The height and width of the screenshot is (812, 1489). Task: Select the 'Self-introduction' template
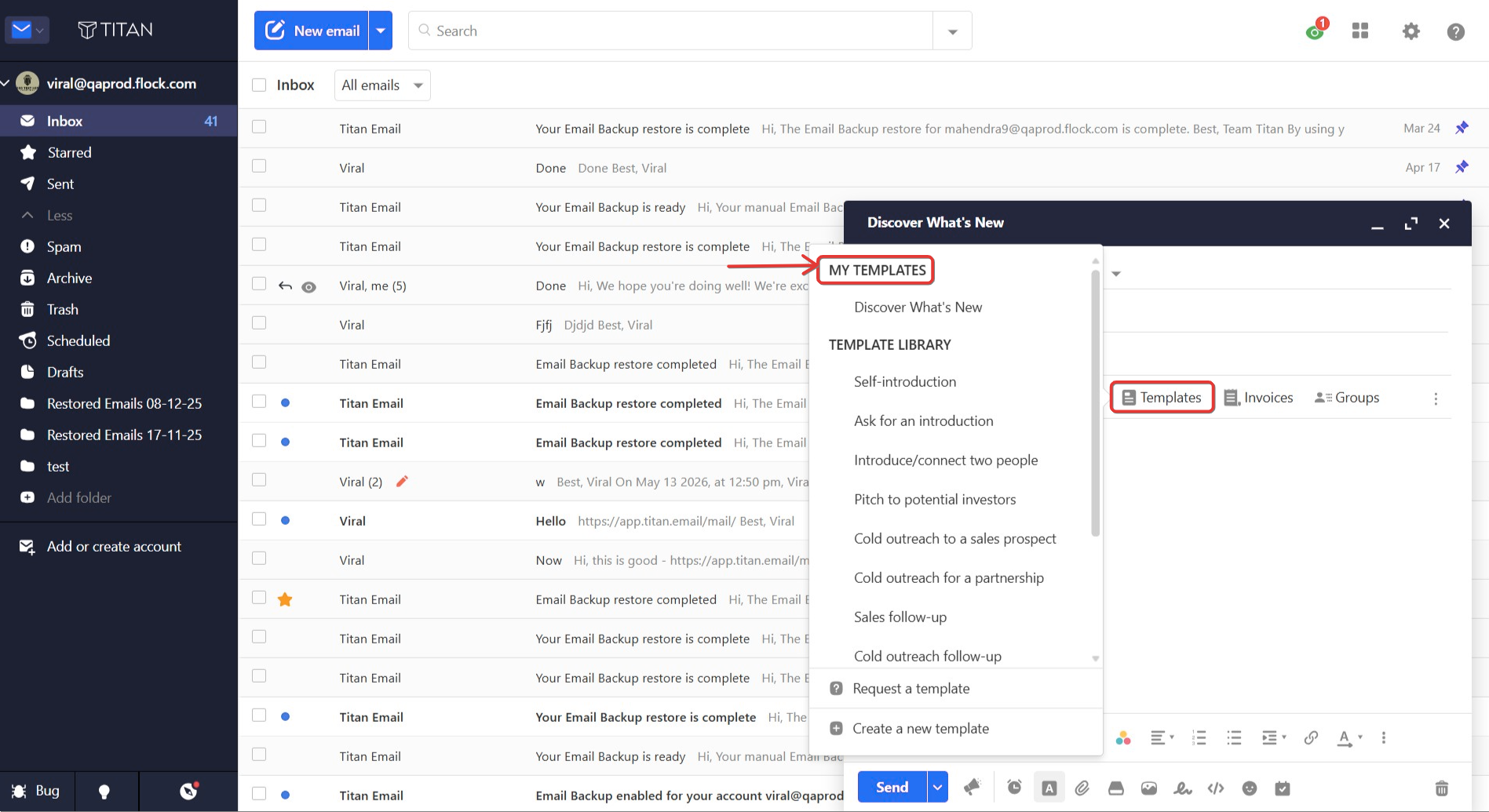coord(905,382)
